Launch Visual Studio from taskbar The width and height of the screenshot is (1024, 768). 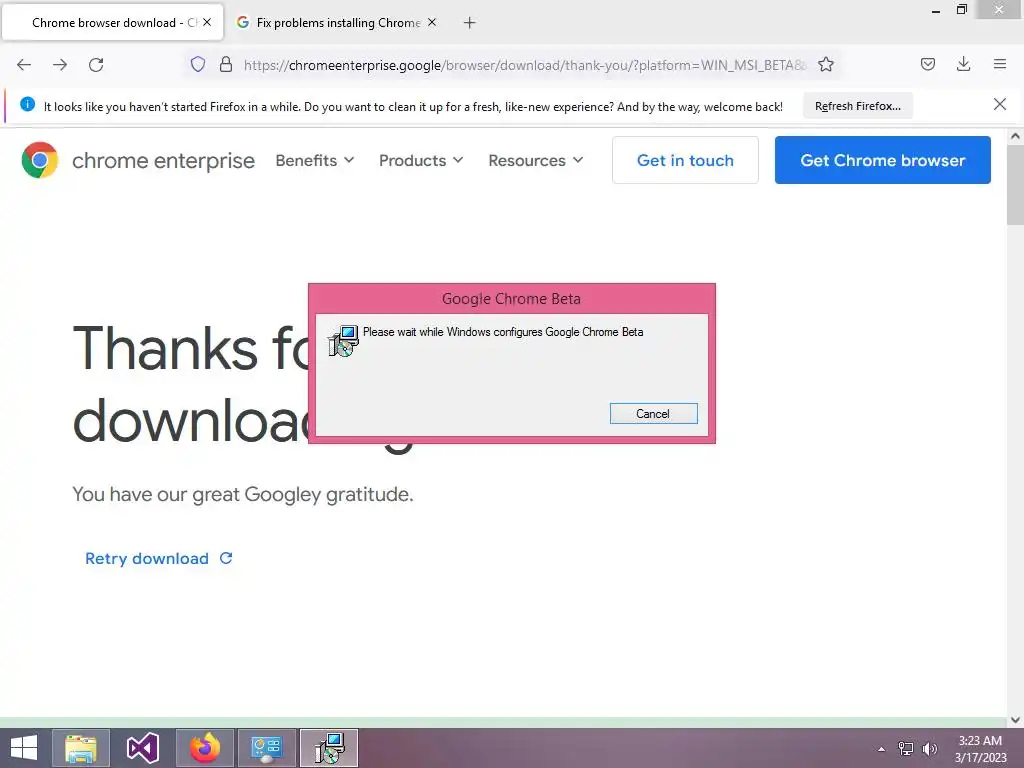click(142, 748)
